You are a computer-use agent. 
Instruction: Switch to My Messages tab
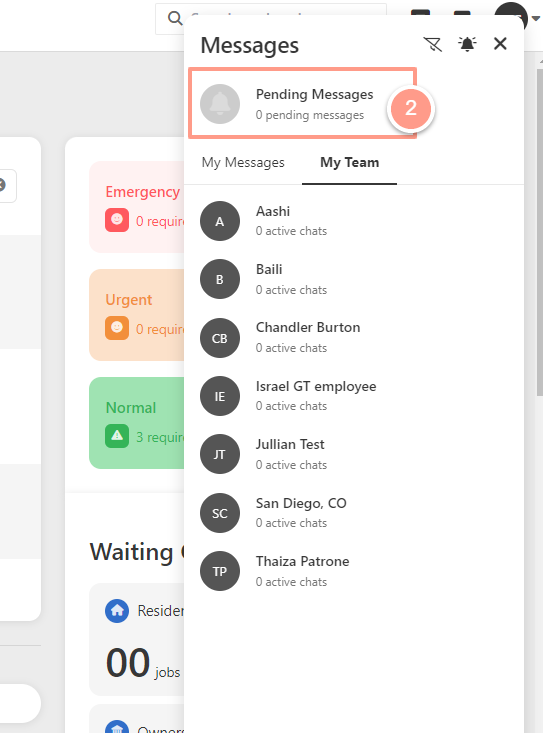(x=243, y=162)
